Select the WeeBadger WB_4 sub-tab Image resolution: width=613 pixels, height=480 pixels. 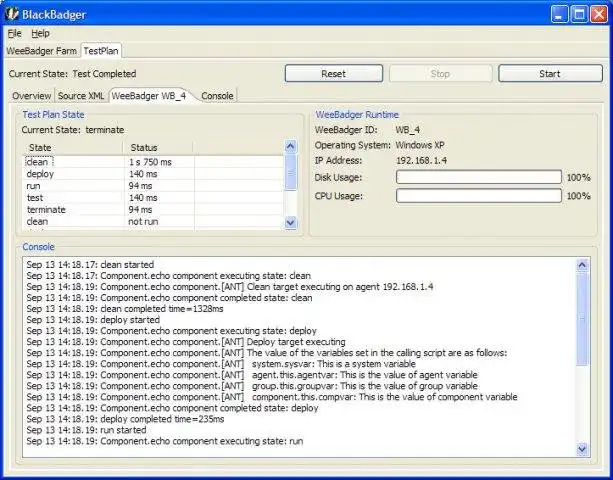(x=149, y=96)
